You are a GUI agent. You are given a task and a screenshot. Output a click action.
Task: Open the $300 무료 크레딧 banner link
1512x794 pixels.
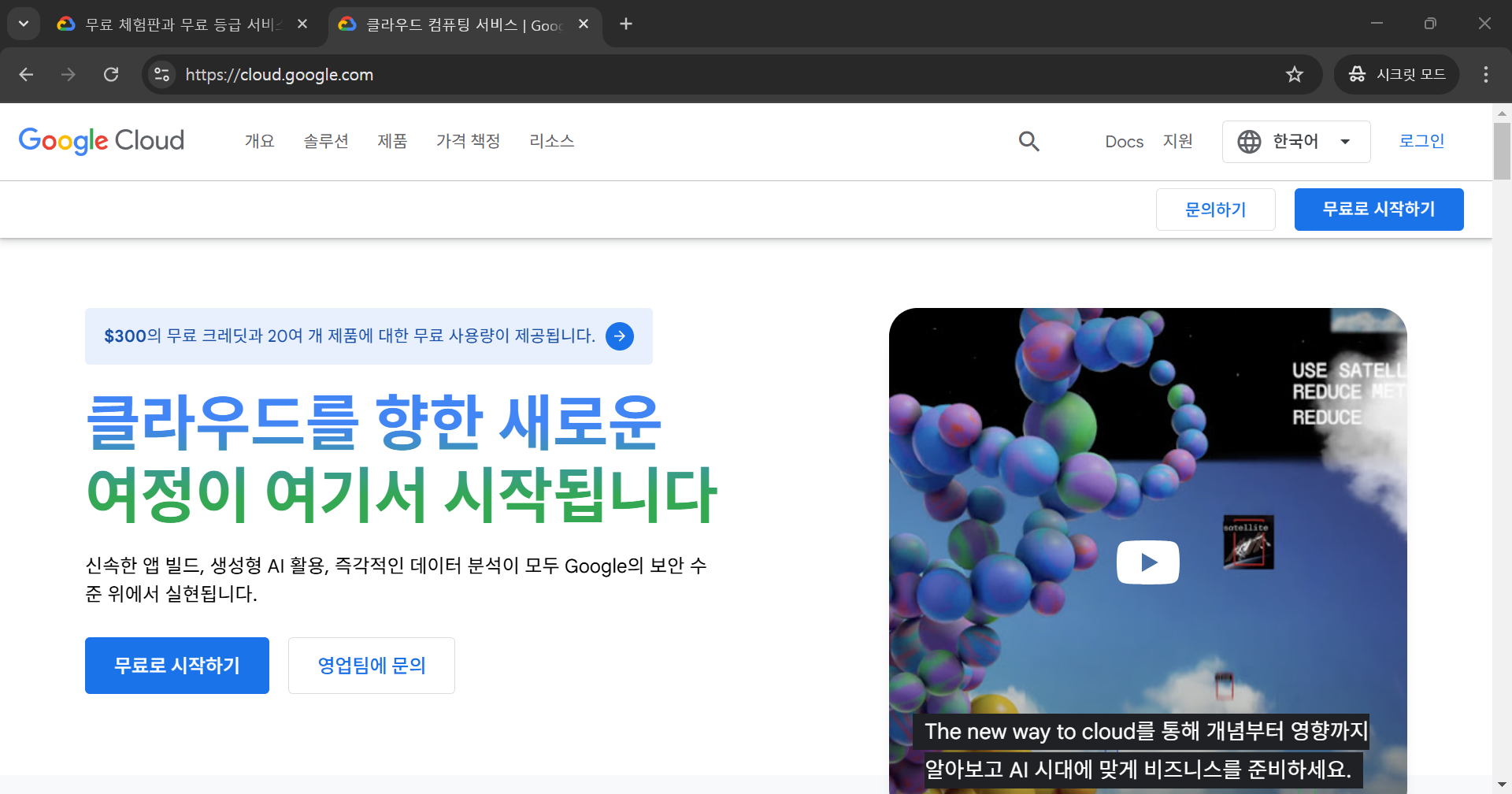[x=369, y=336]
